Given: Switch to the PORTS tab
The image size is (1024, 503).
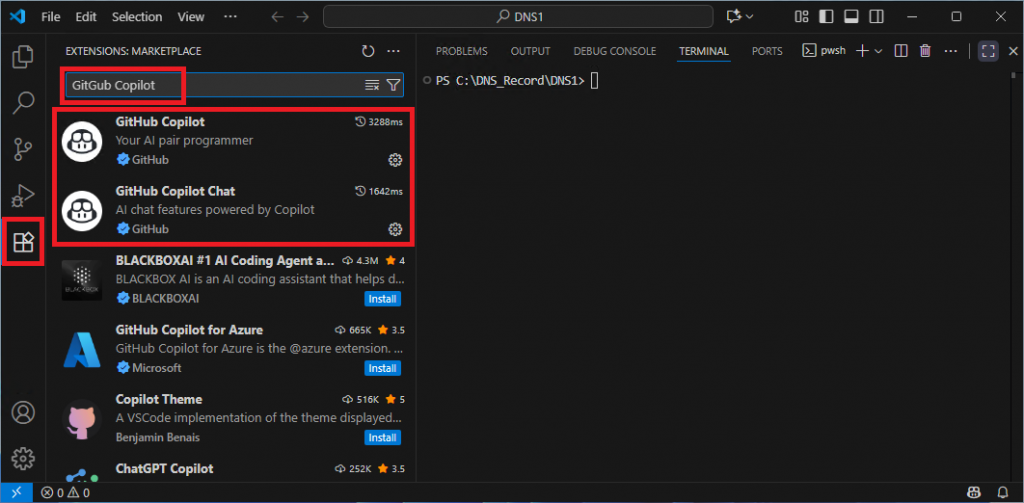Looking at the screenshot, I should [767, 51].
